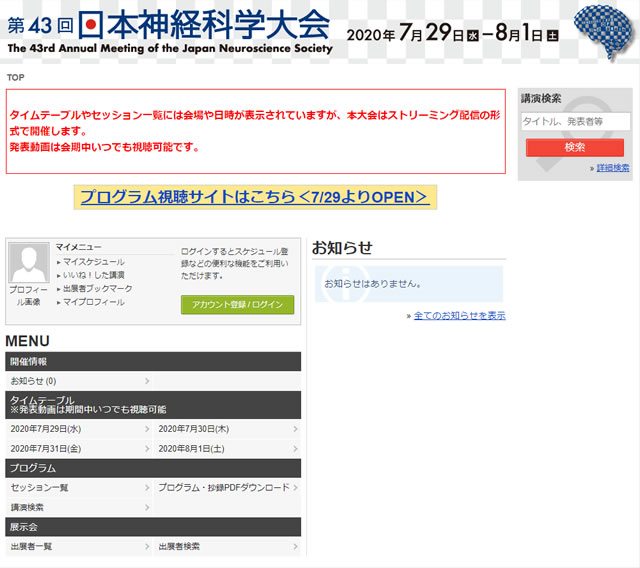The width and height of the screenshot is (640, 568).
Task: Click chevron next to 2020年8月1日(土)
Action: pyautogui.click(x=296, y=449)
